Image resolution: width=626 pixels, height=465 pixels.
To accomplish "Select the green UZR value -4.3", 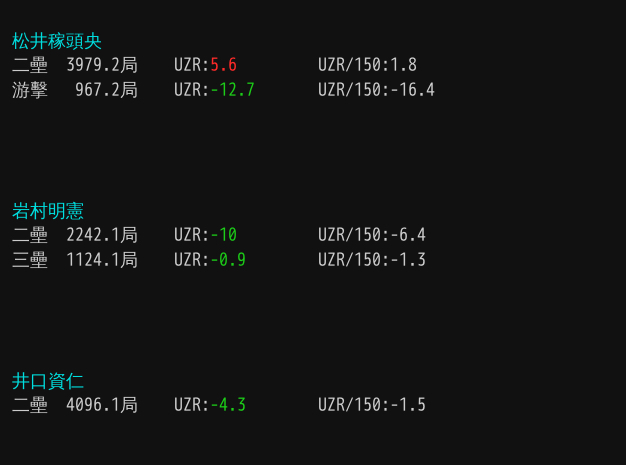I will [x=228, y=405].
